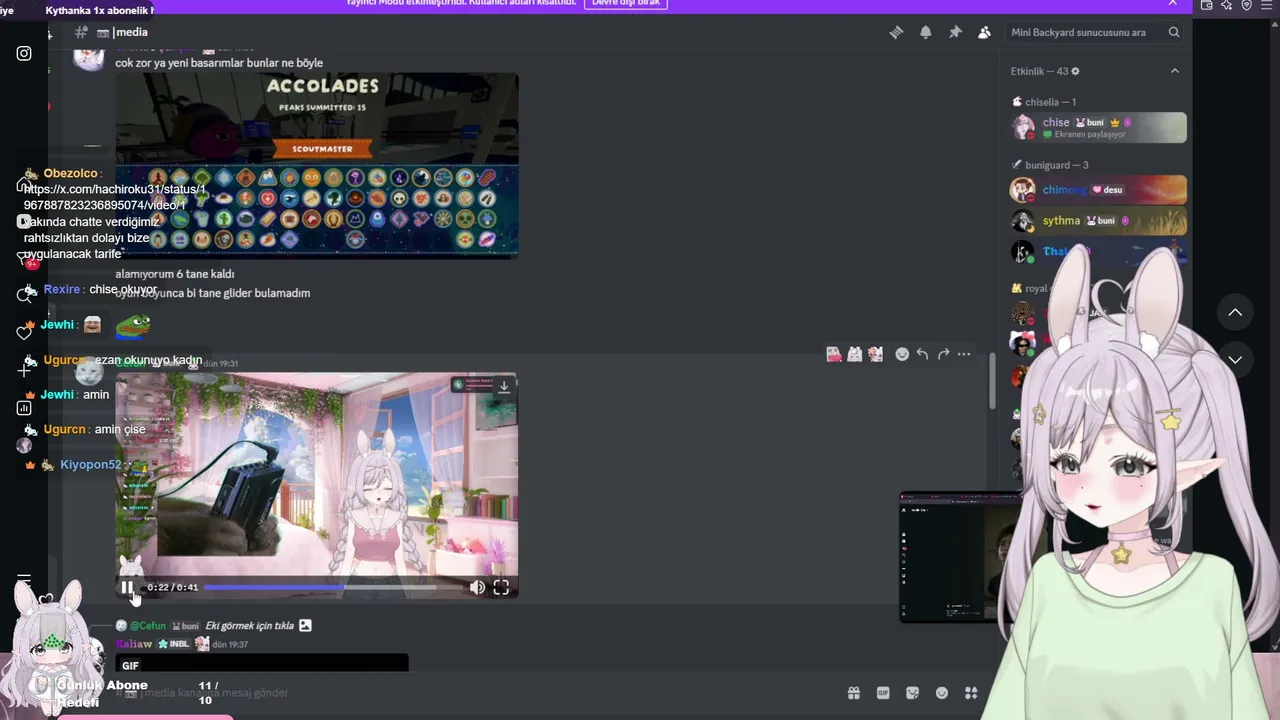
Task: Open the reply attachment image icon
Action: (305, 626)
